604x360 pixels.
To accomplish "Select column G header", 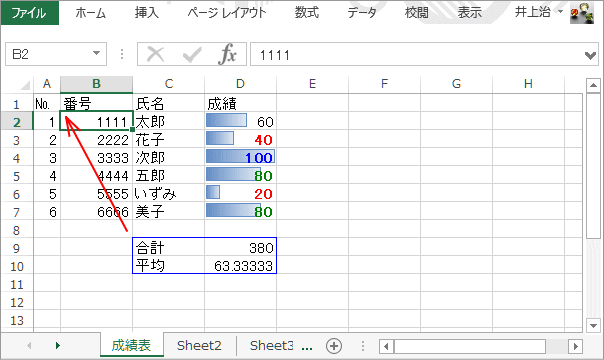I will click(456, 84).
